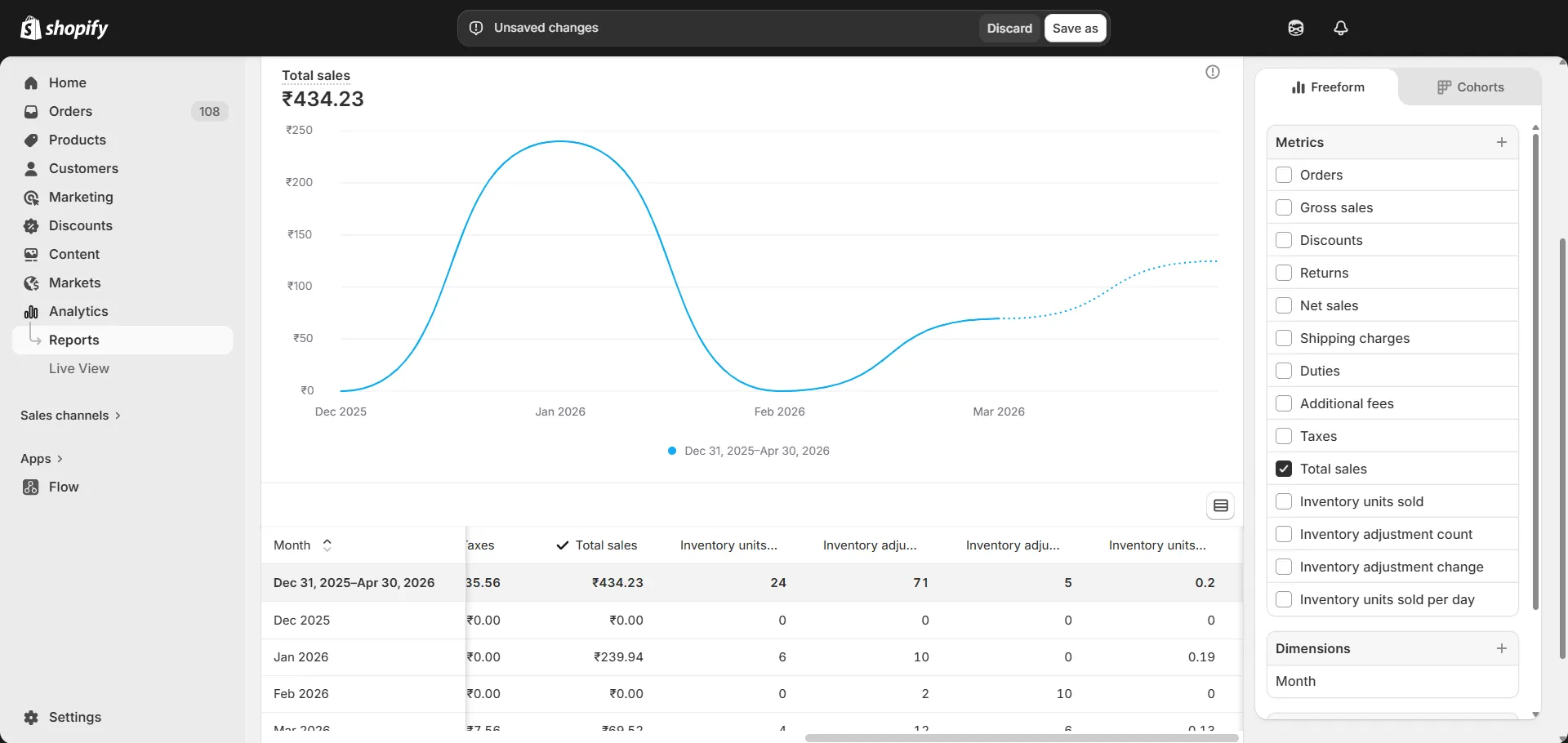Screen dimensions: 1568x743
Task: Open Reports in sidebar
Action: tap(123, 340)
